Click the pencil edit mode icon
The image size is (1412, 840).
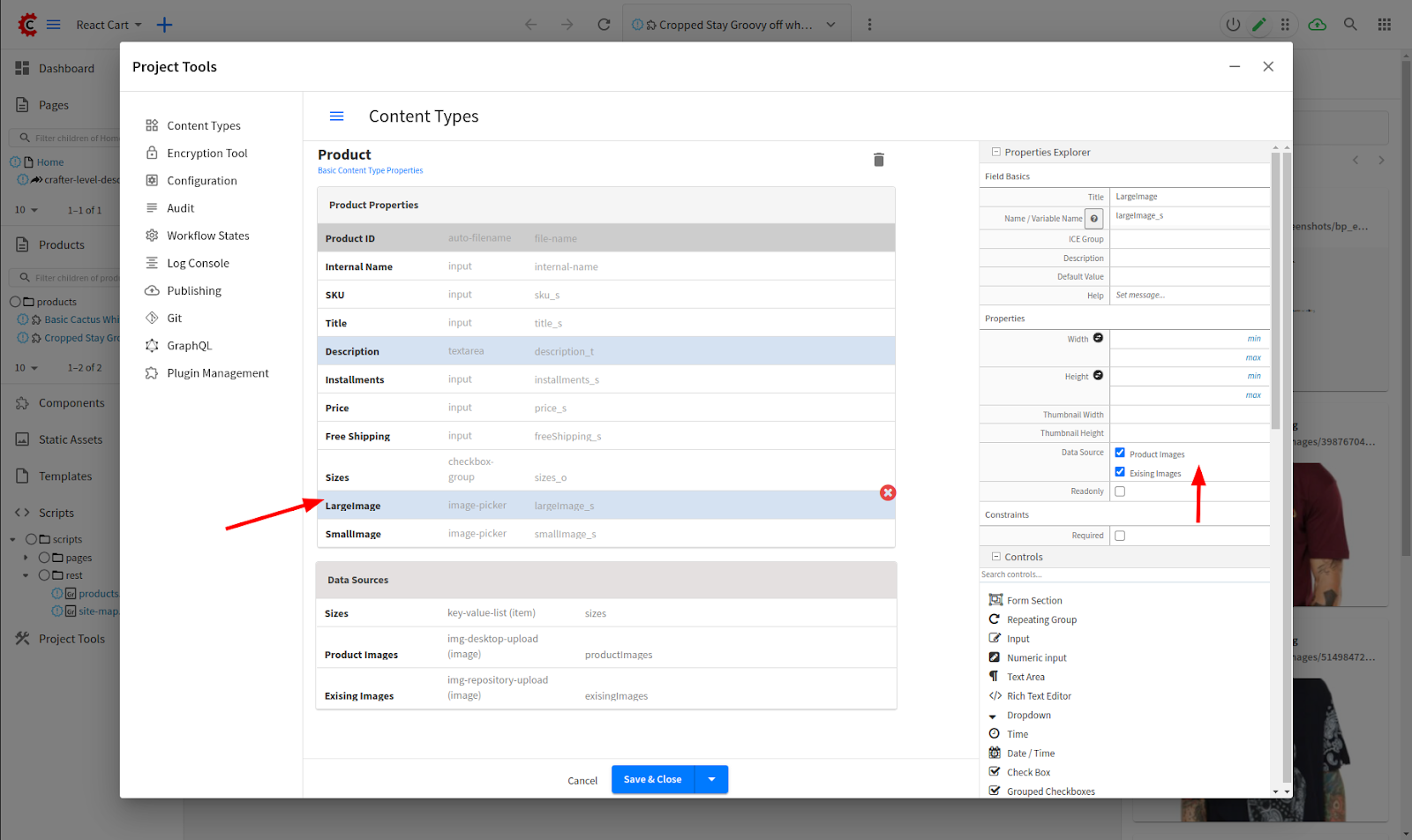pos(1259,25)
